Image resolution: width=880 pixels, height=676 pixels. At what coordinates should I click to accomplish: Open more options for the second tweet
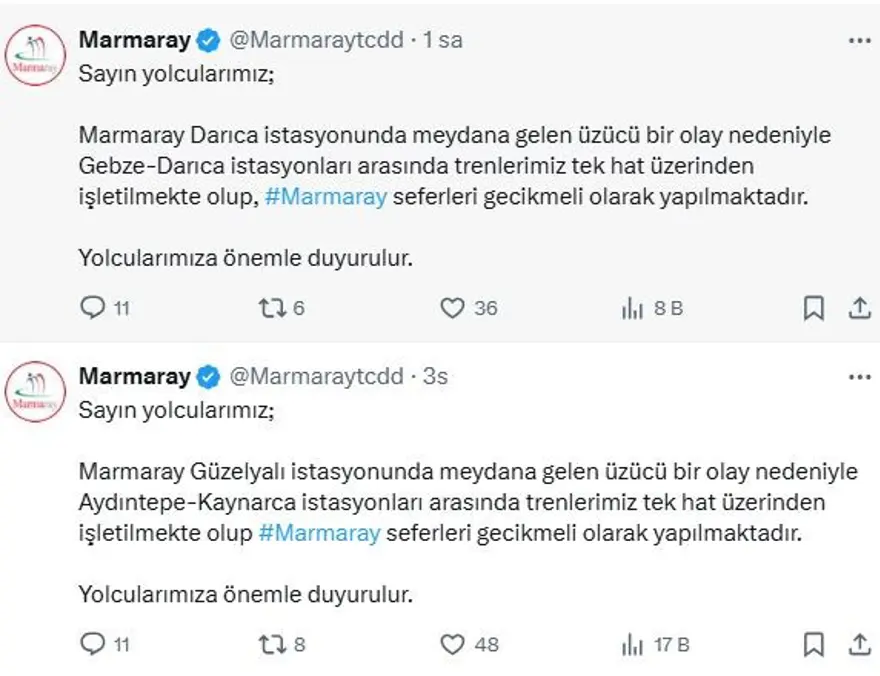click(859, 377)
